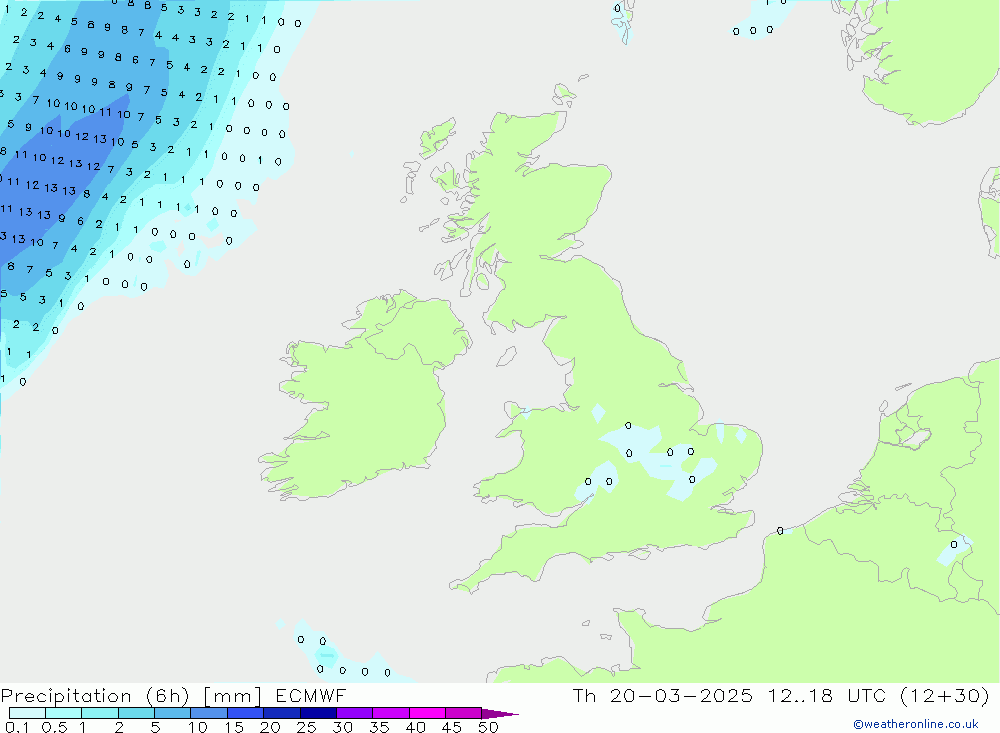Click the 'Precipitation (6h)' title text
Viewport: 1000px width, 733px height.
(95, 696)
